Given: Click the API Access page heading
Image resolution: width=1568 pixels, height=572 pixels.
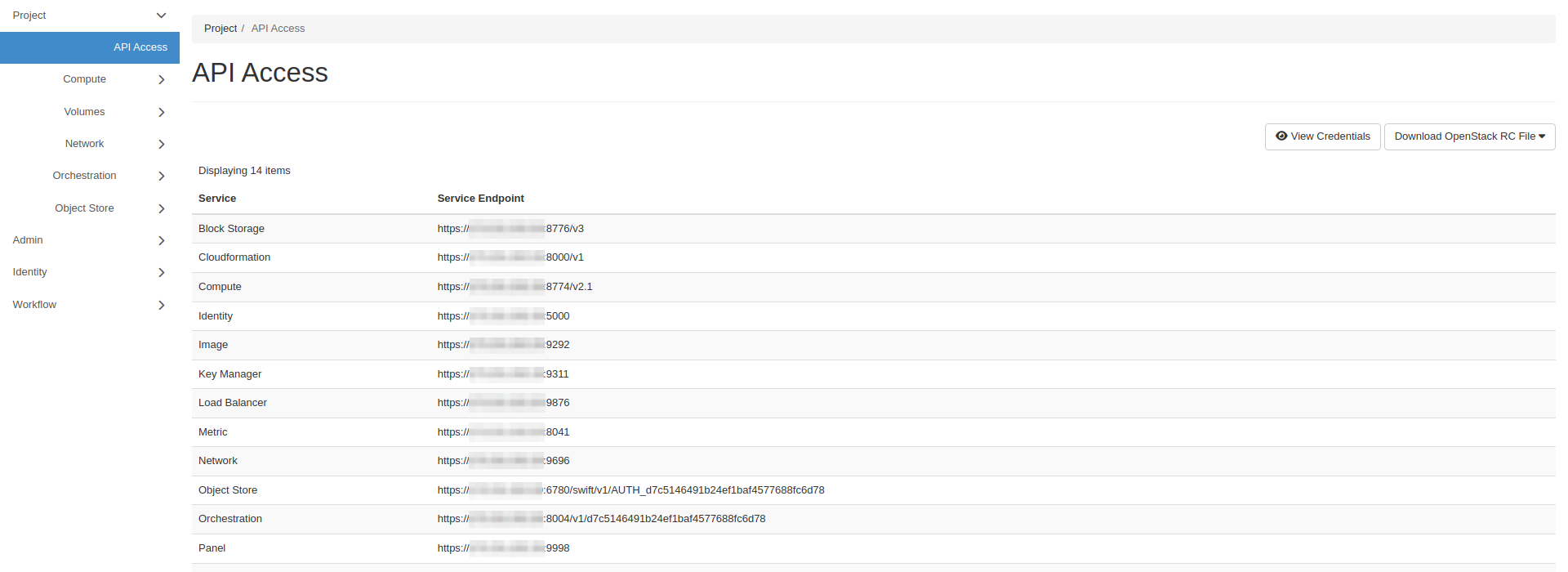Looking at the screenshot, I should 260,73.
